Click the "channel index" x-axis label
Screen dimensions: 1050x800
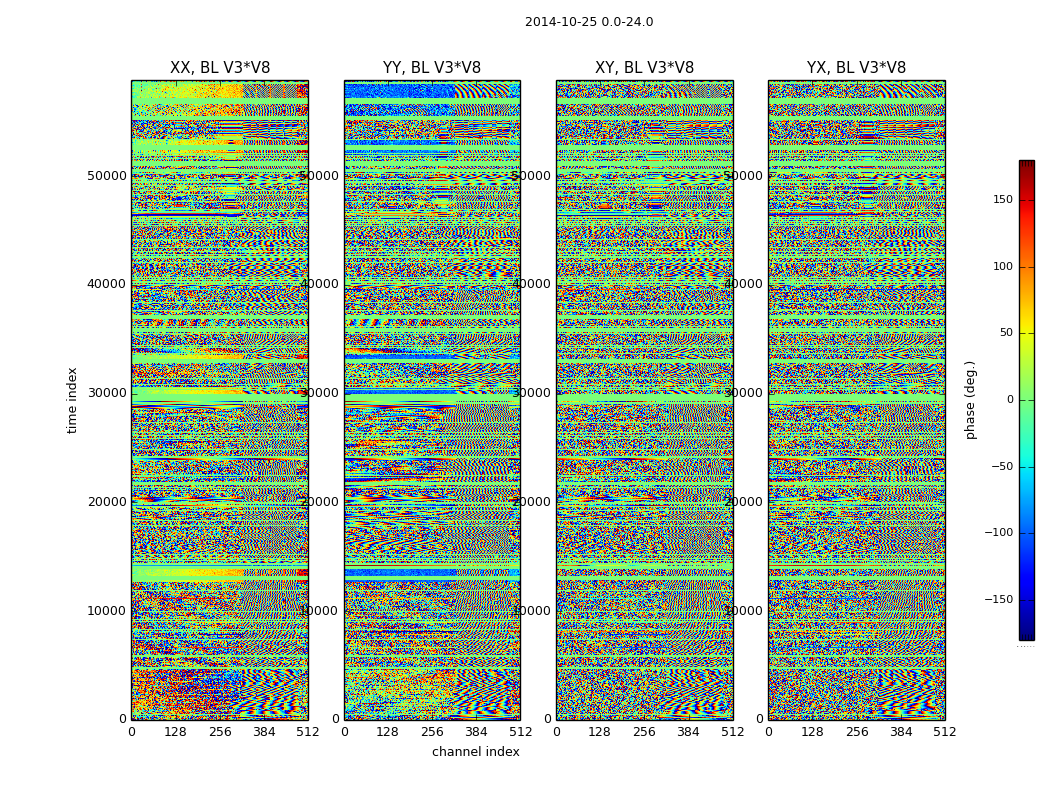pos(476,752)
